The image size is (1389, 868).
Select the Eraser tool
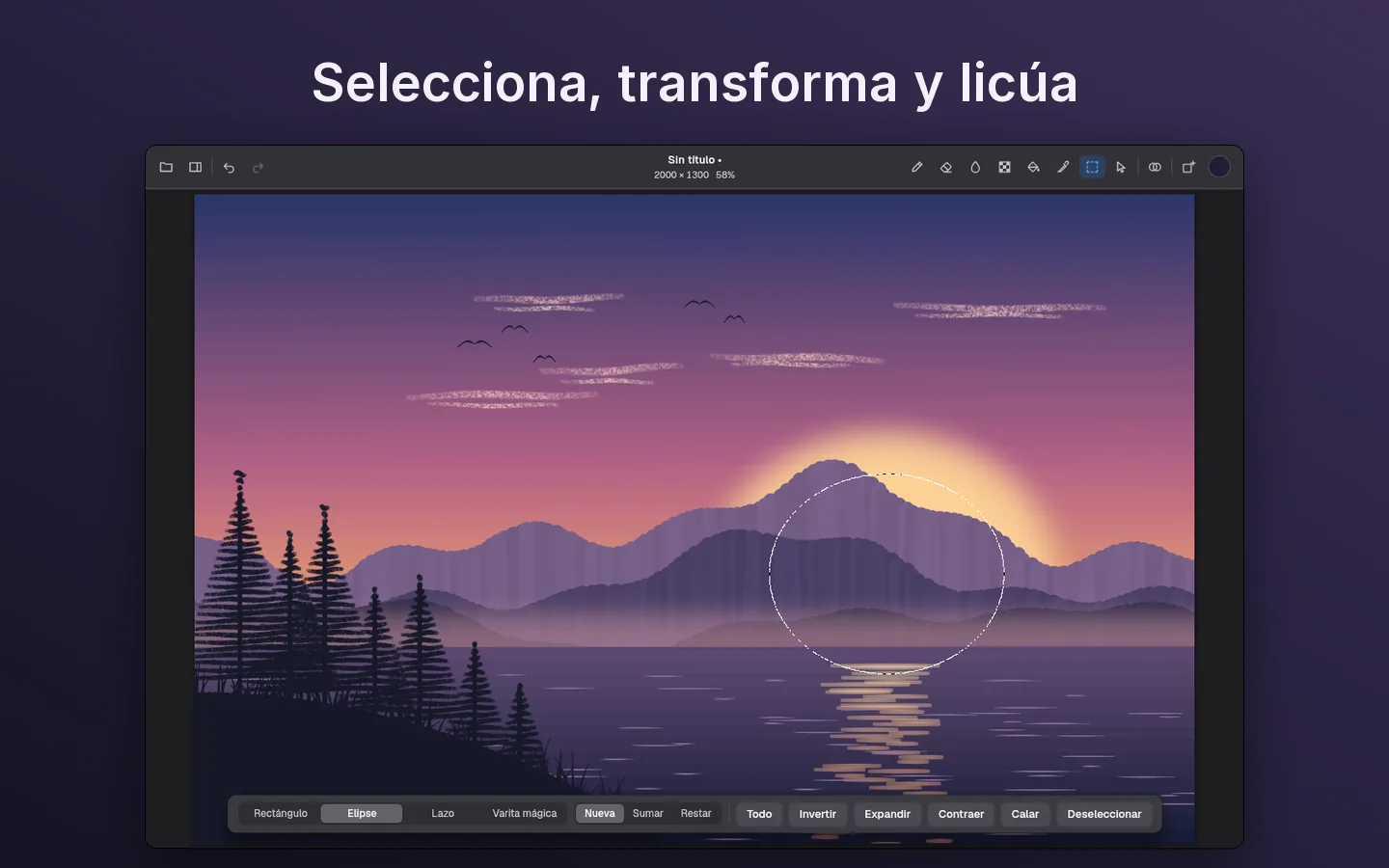[x=945, y=167]
